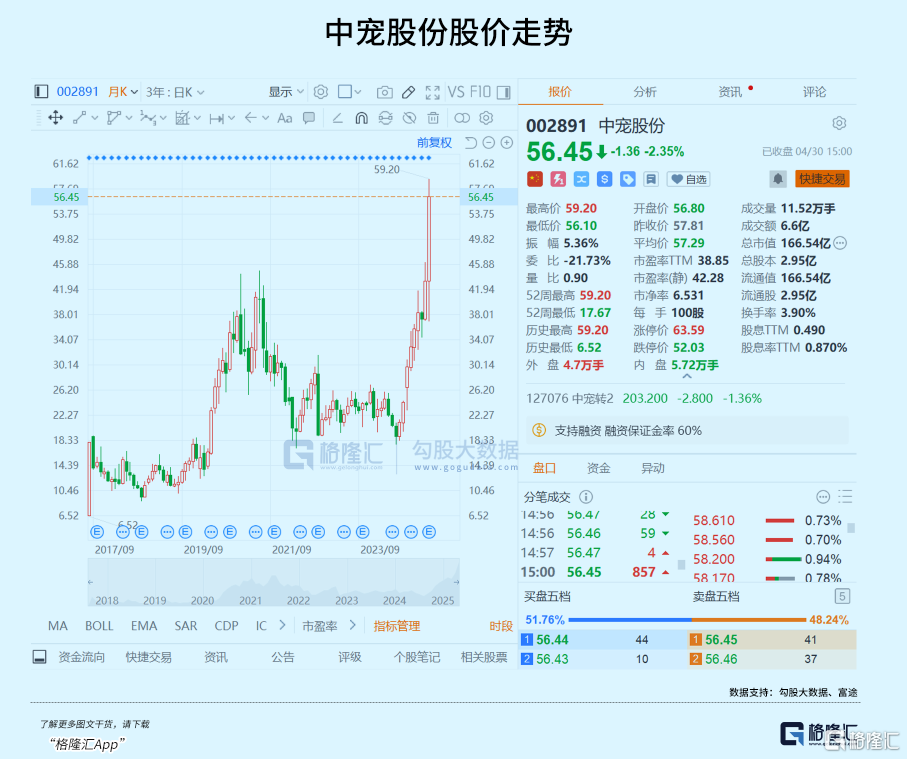The height and width of the screenshot is (759, 907).
Task: Open convertible bond 127076 中宠转2
Action: (569, 399)
